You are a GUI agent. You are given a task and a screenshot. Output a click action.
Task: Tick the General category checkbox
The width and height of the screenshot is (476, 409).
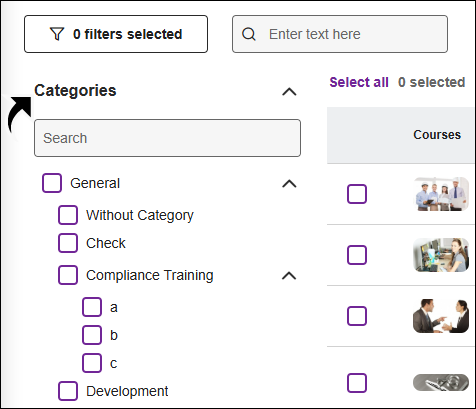pyautogui.click(x=52, y=183)
